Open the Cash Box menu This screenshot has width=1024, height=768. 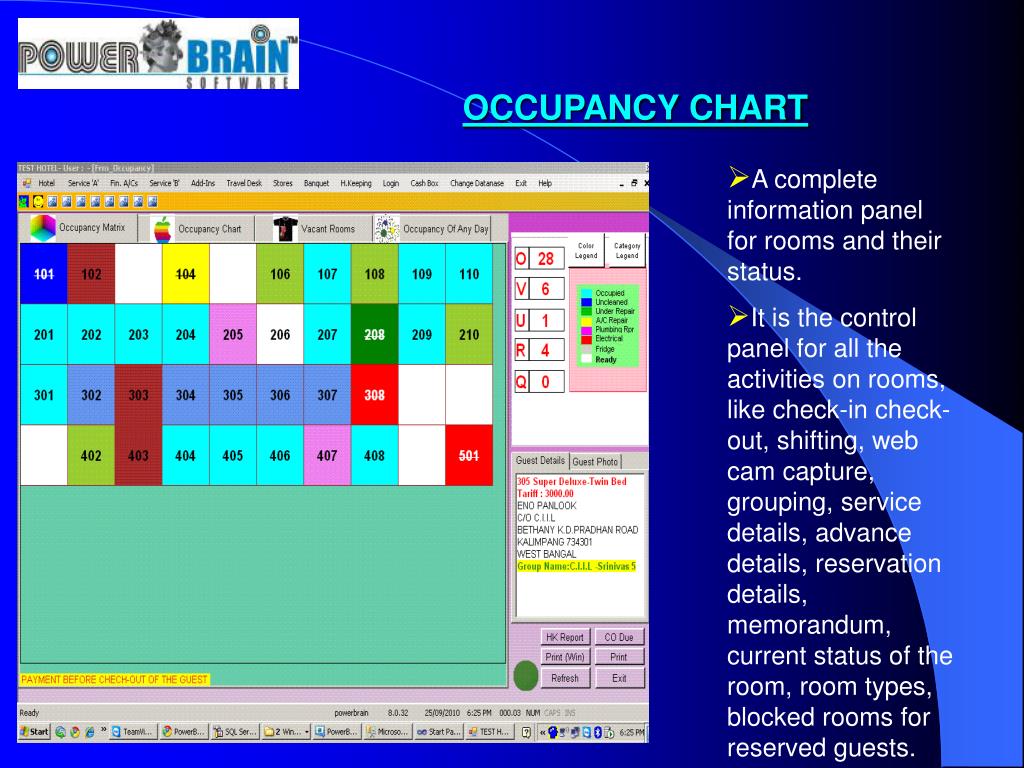(424, 184)
